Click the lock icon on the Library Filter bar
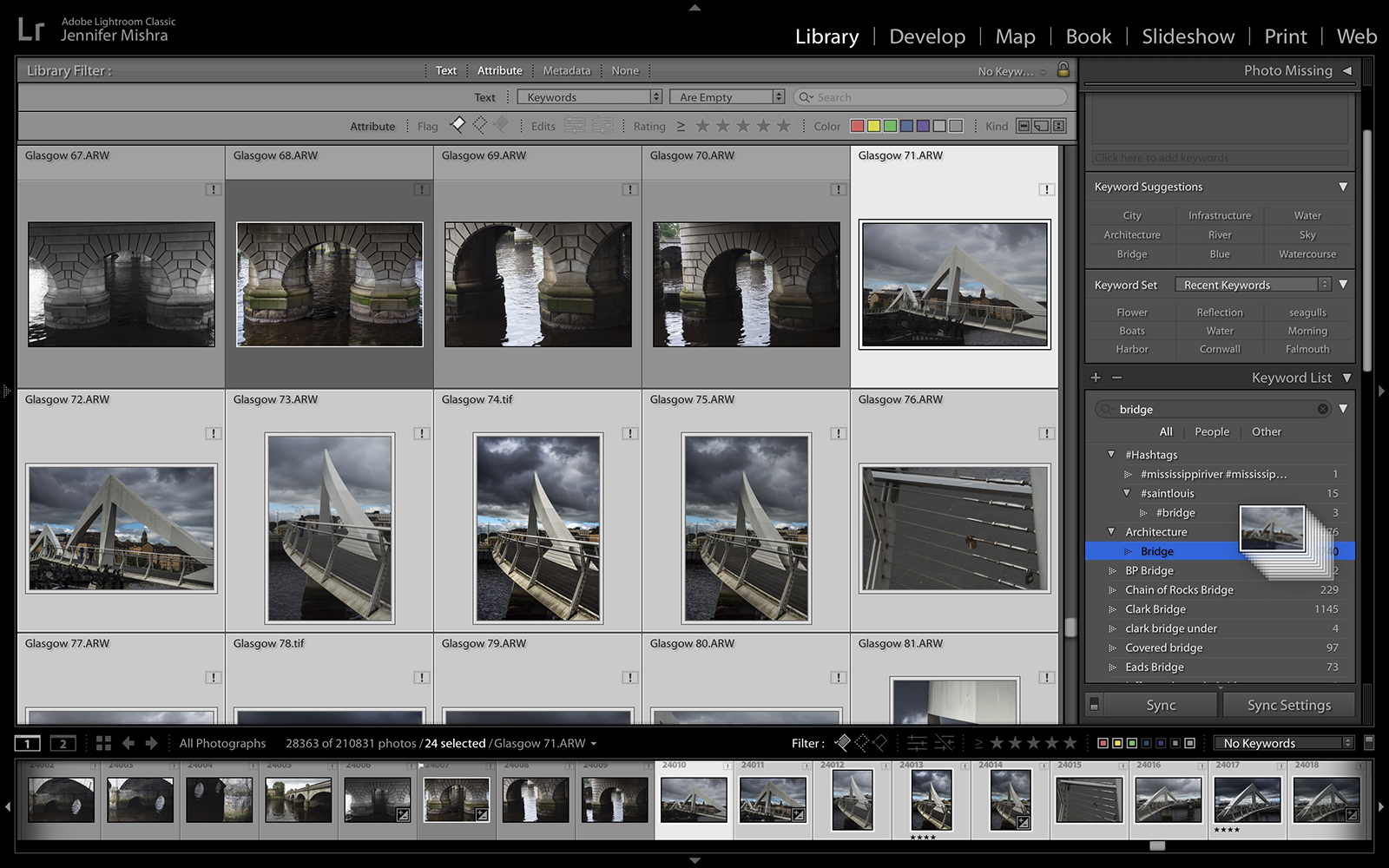The image size is (1389, 868). click(1063, 70)
